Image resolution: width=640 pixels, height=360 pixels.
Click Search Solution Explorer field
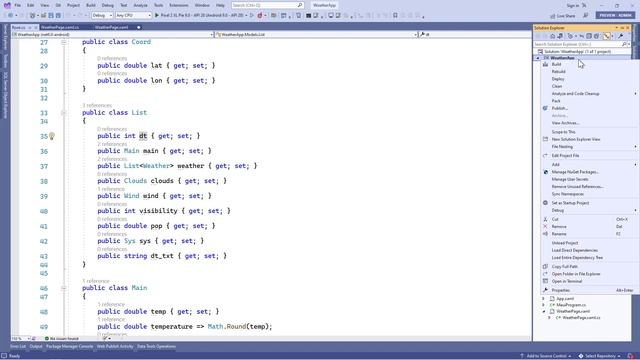click(581, 44)
